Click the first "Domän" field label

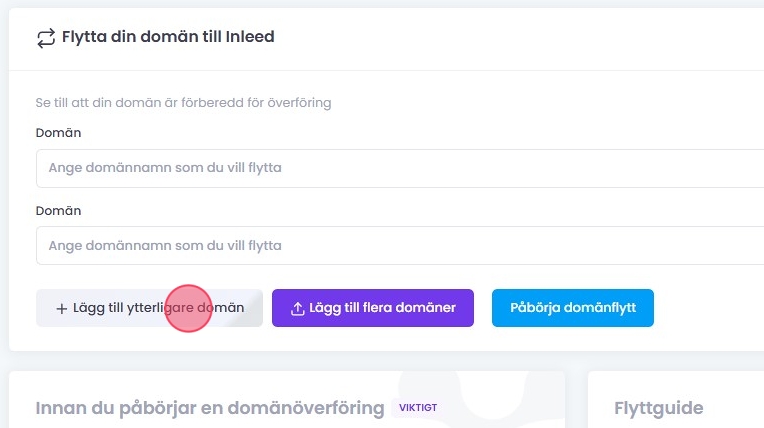pyautogui.click(x=58, y=132)
